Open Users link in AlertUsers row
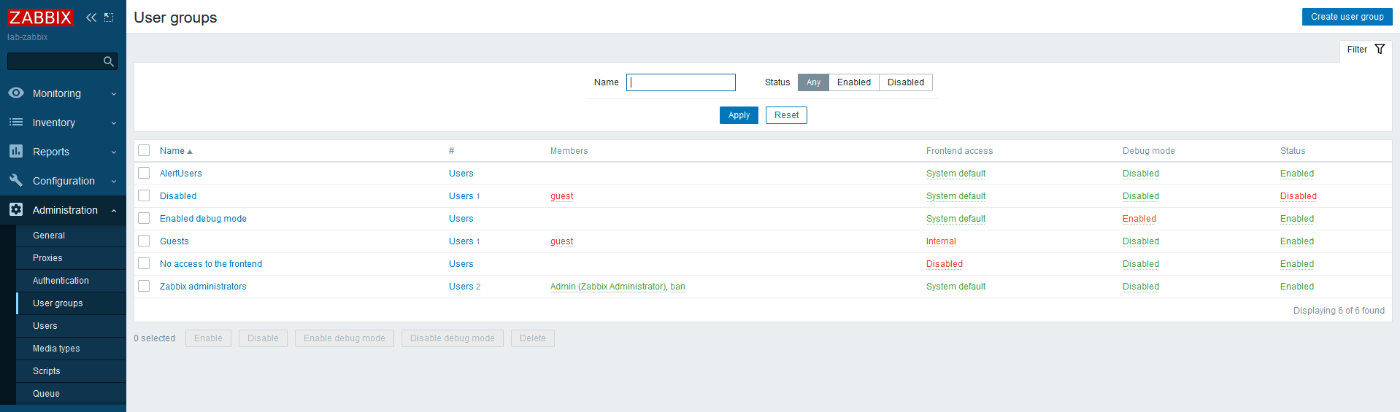1400x412 pixels. (x=461, y=173)
